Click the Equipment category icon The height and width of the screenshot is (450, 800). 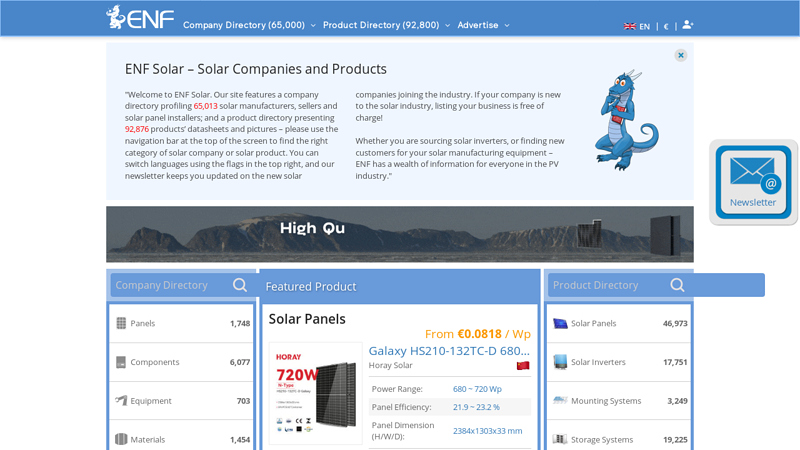121,401
